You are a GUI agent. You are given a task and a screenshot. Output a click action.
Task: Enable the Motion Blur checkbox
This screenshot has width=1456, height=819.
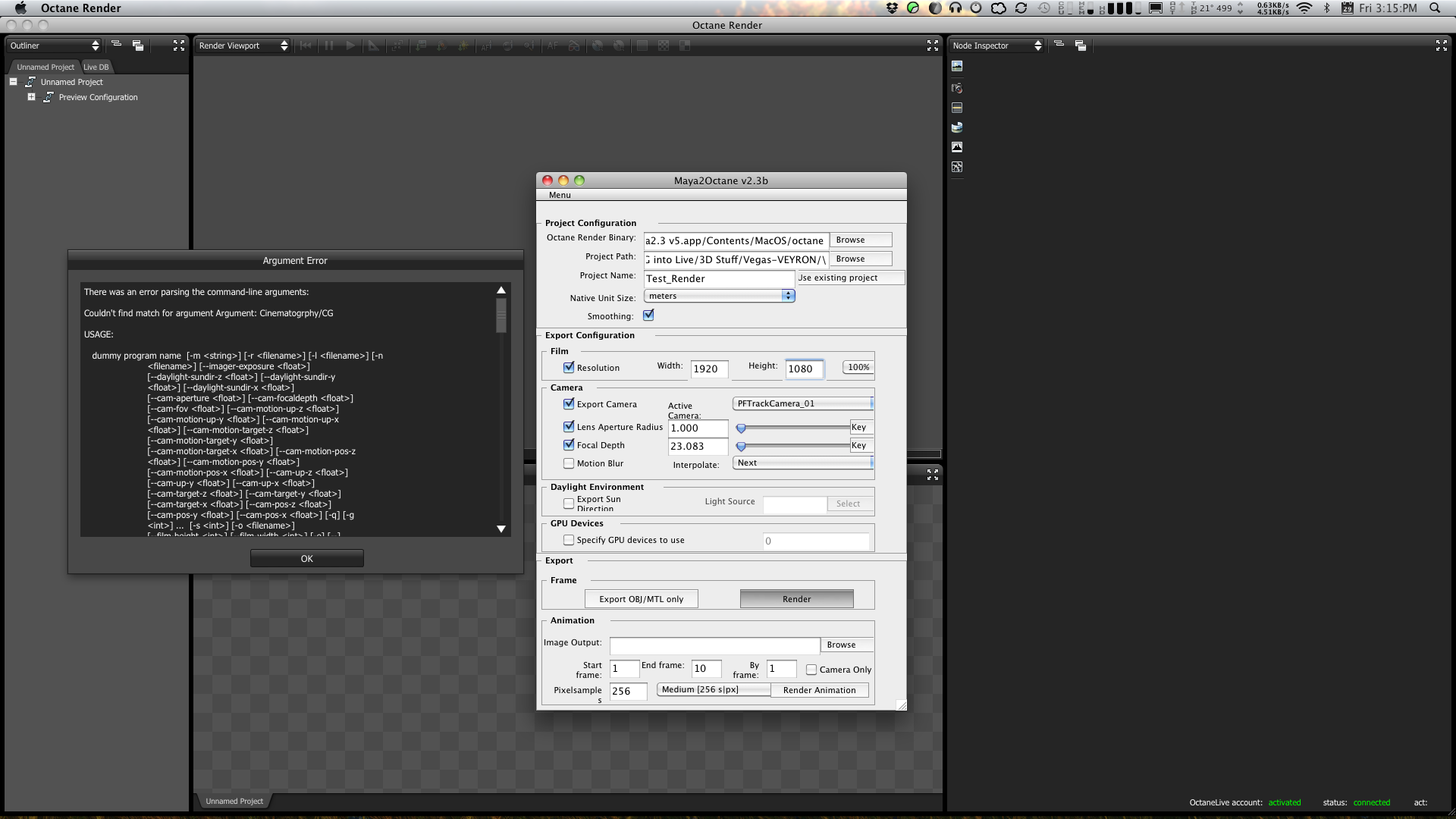click(x=569, y=463)
